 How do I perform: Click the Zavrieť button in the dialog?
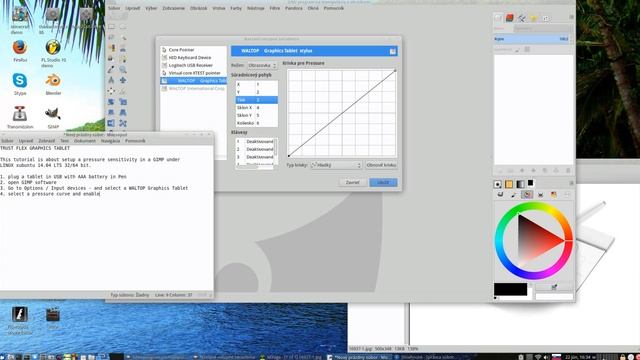click(352, 182)
